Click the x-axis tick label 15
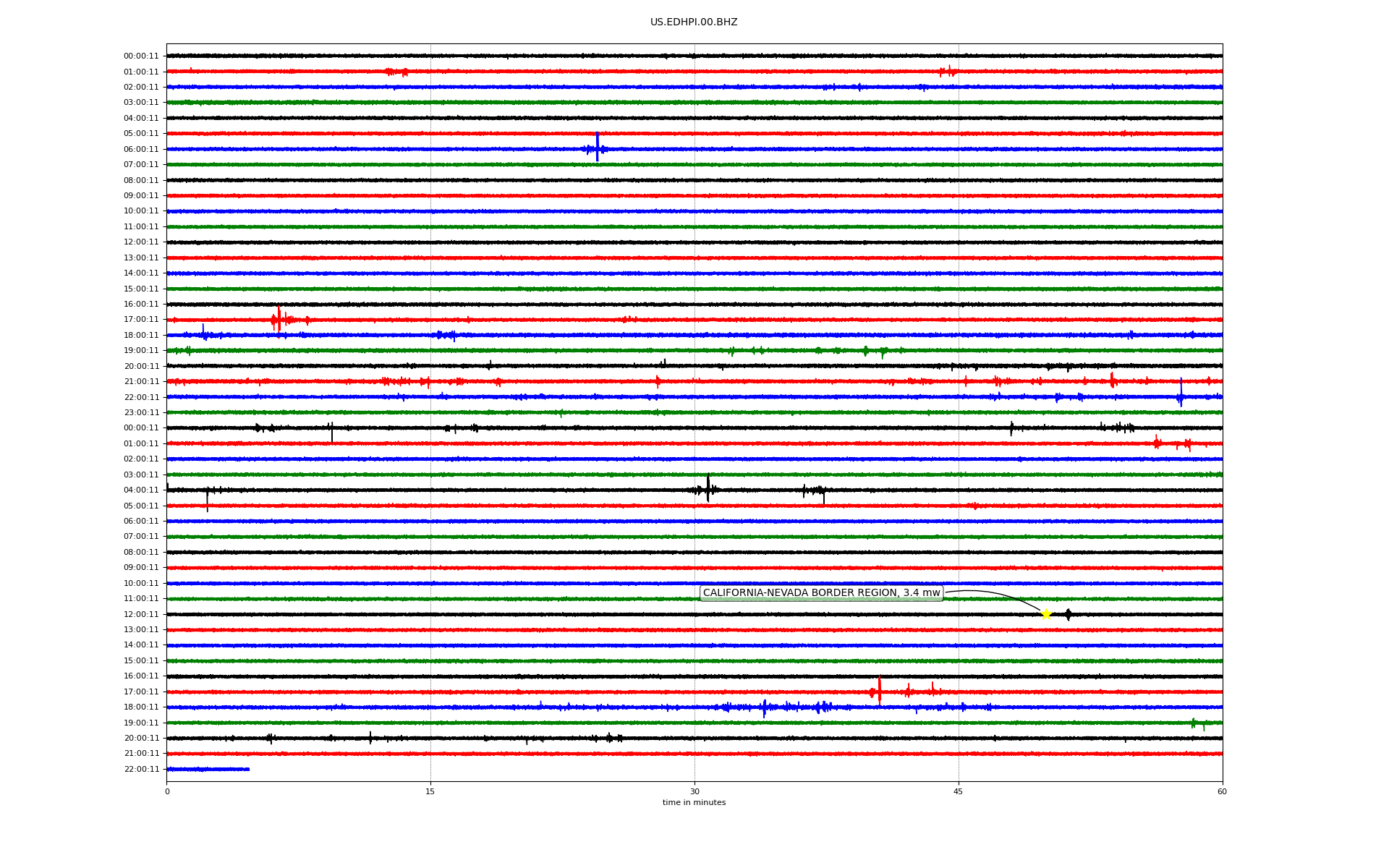The width and height of the screenshot is (1389, 868). [x=430, y=791]
